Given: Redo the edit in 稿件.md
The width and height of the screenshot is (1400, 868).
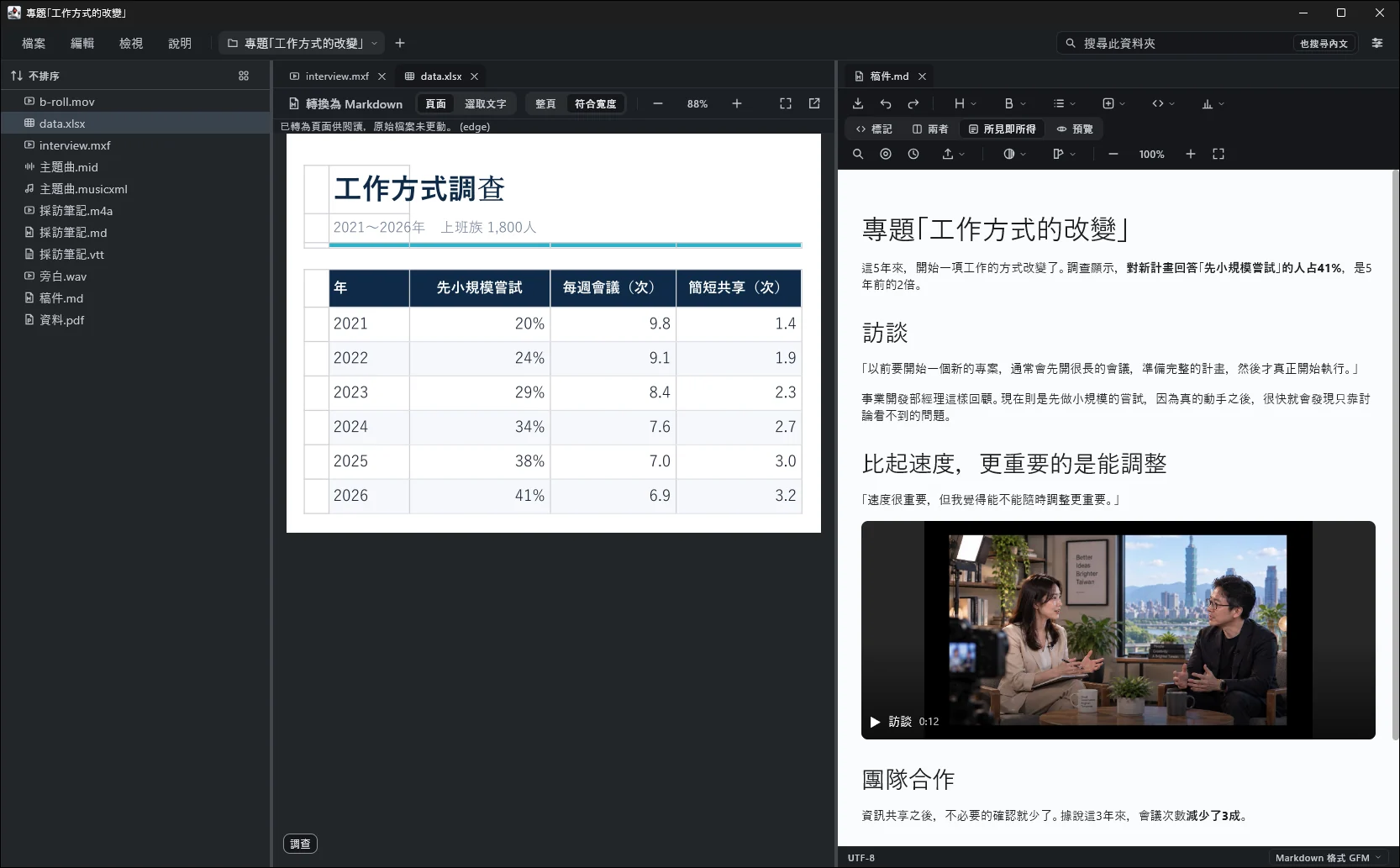Looking at the screenshot, I should click(x=913, y=103).
